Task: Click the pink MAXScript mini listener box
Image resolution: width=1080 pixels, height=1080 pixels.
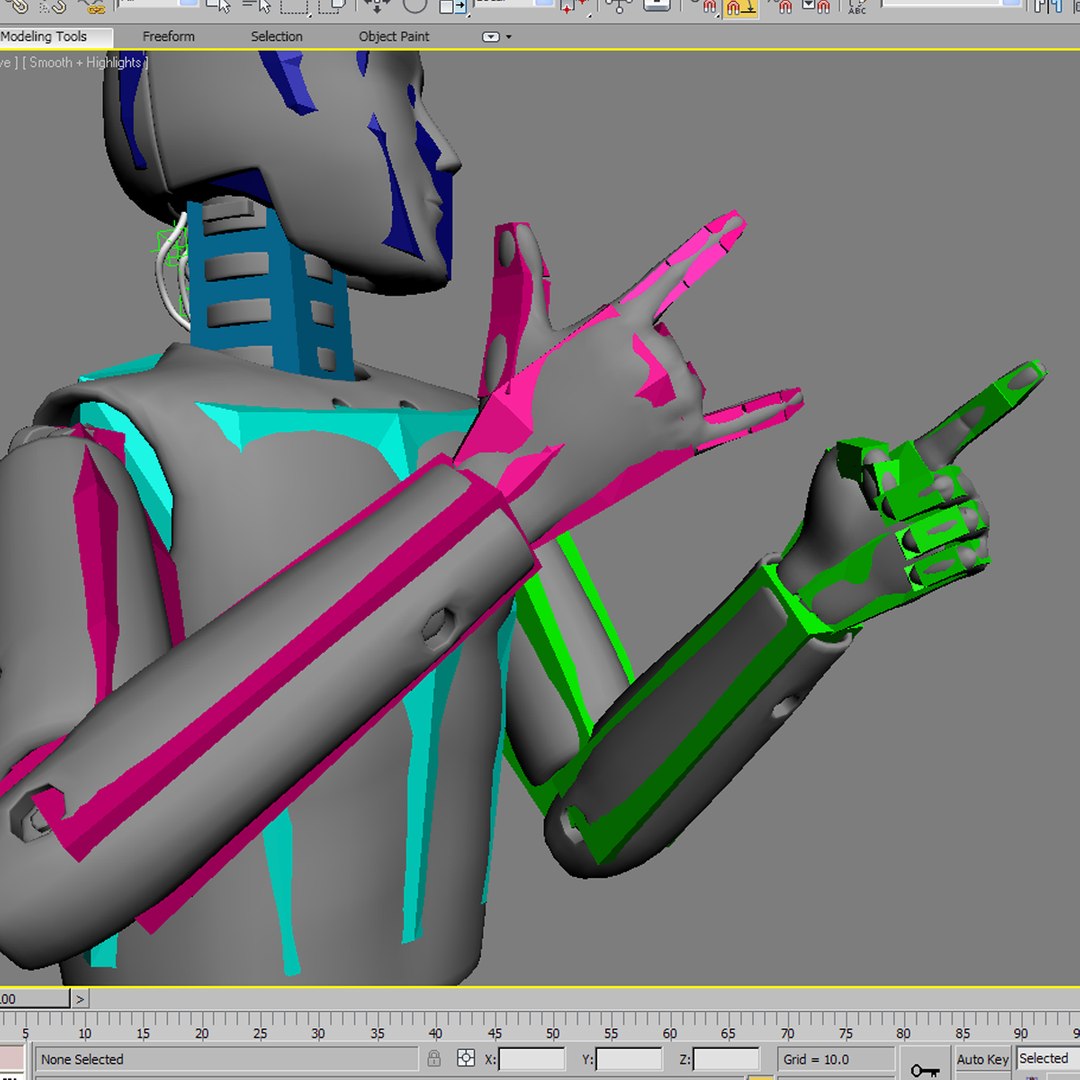Action: tap(12, 1059)
